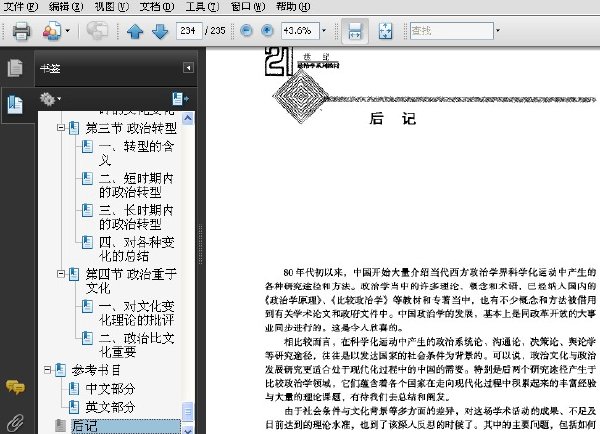Click bookmarks panel scrollbar down arrow
The height and width of the screenshot is (434, 600).
[188, 429]
